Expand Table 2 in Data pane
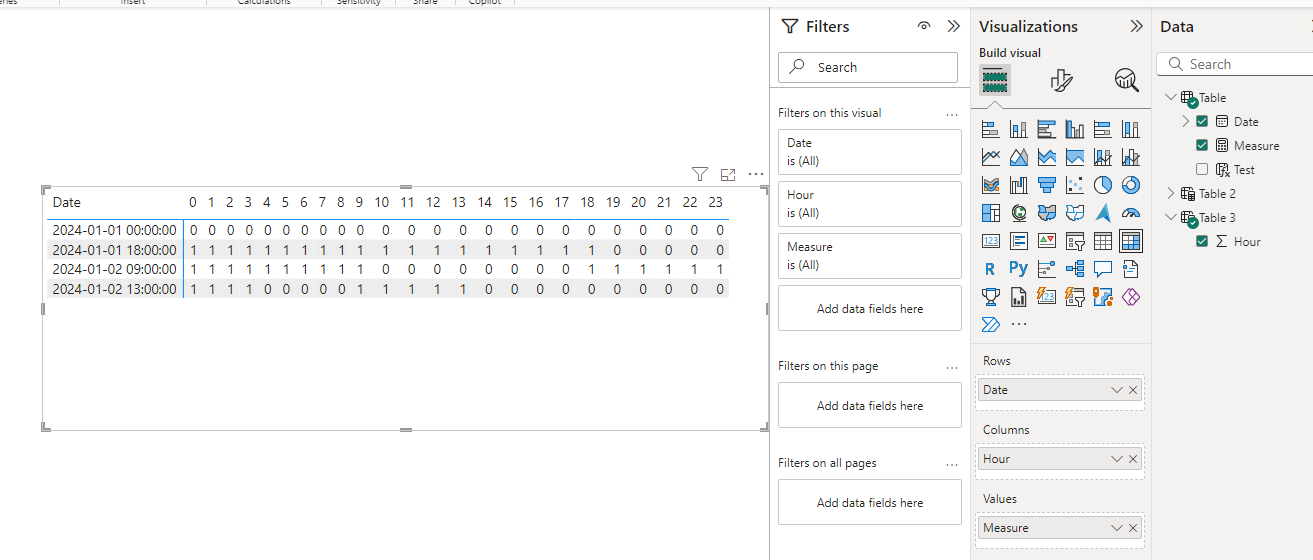1313x560 pixels. 1171,193
